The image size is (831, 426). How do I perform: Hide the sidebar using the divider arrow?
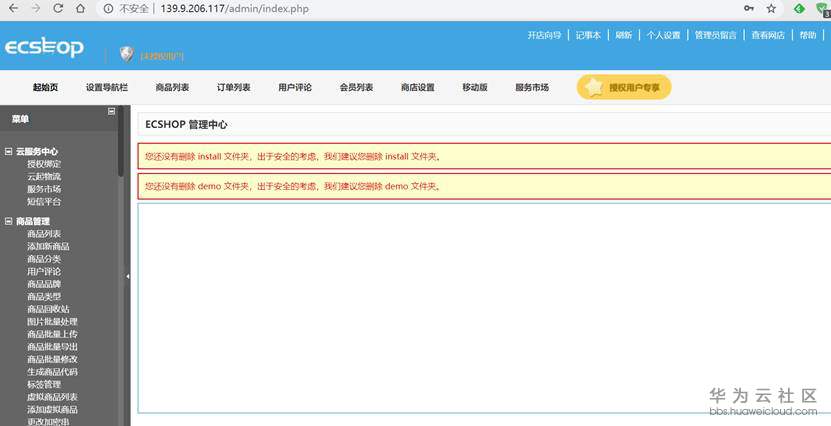127,276
